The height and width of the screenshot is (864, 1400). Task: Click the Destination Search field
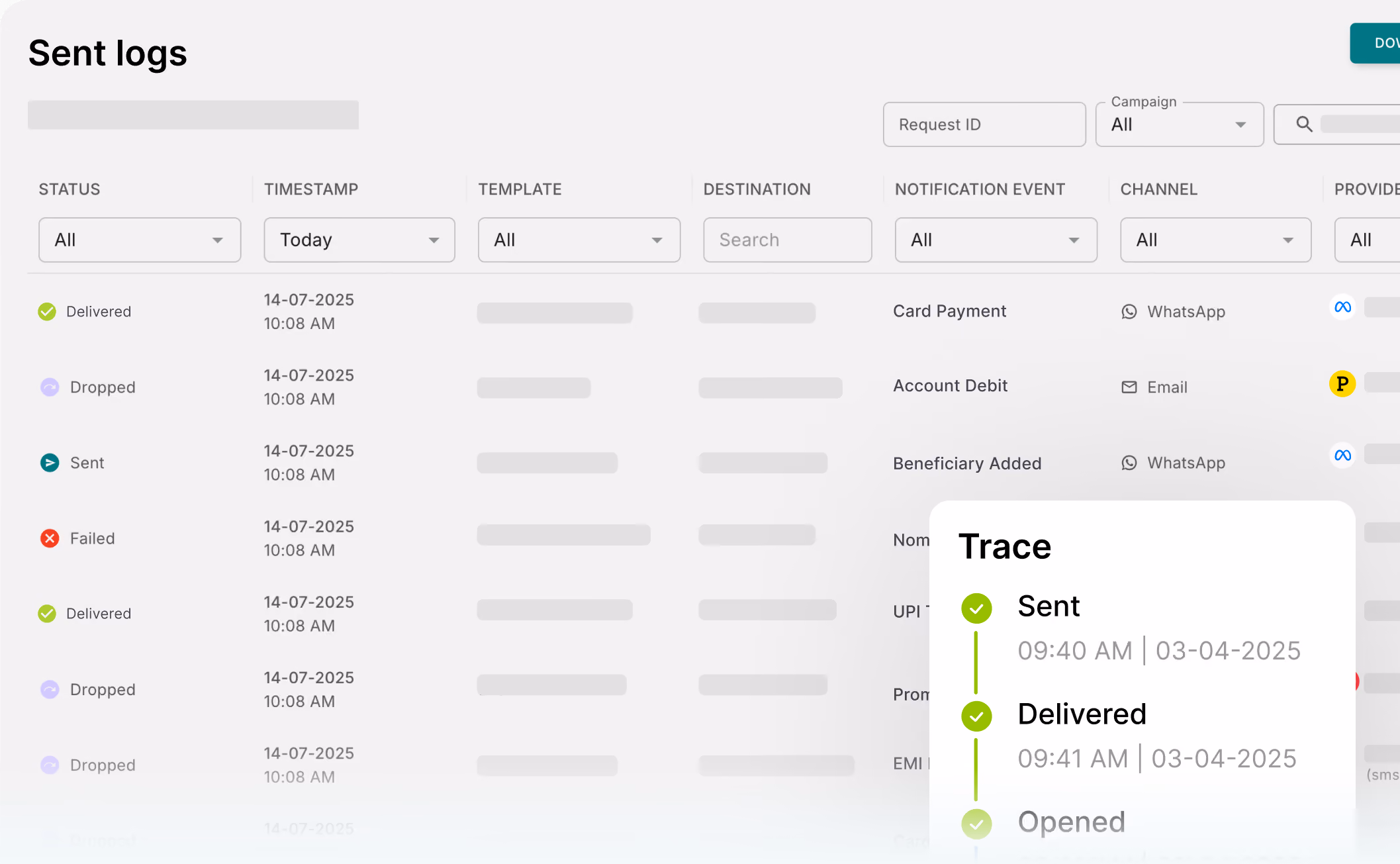[x=787, y=240]
